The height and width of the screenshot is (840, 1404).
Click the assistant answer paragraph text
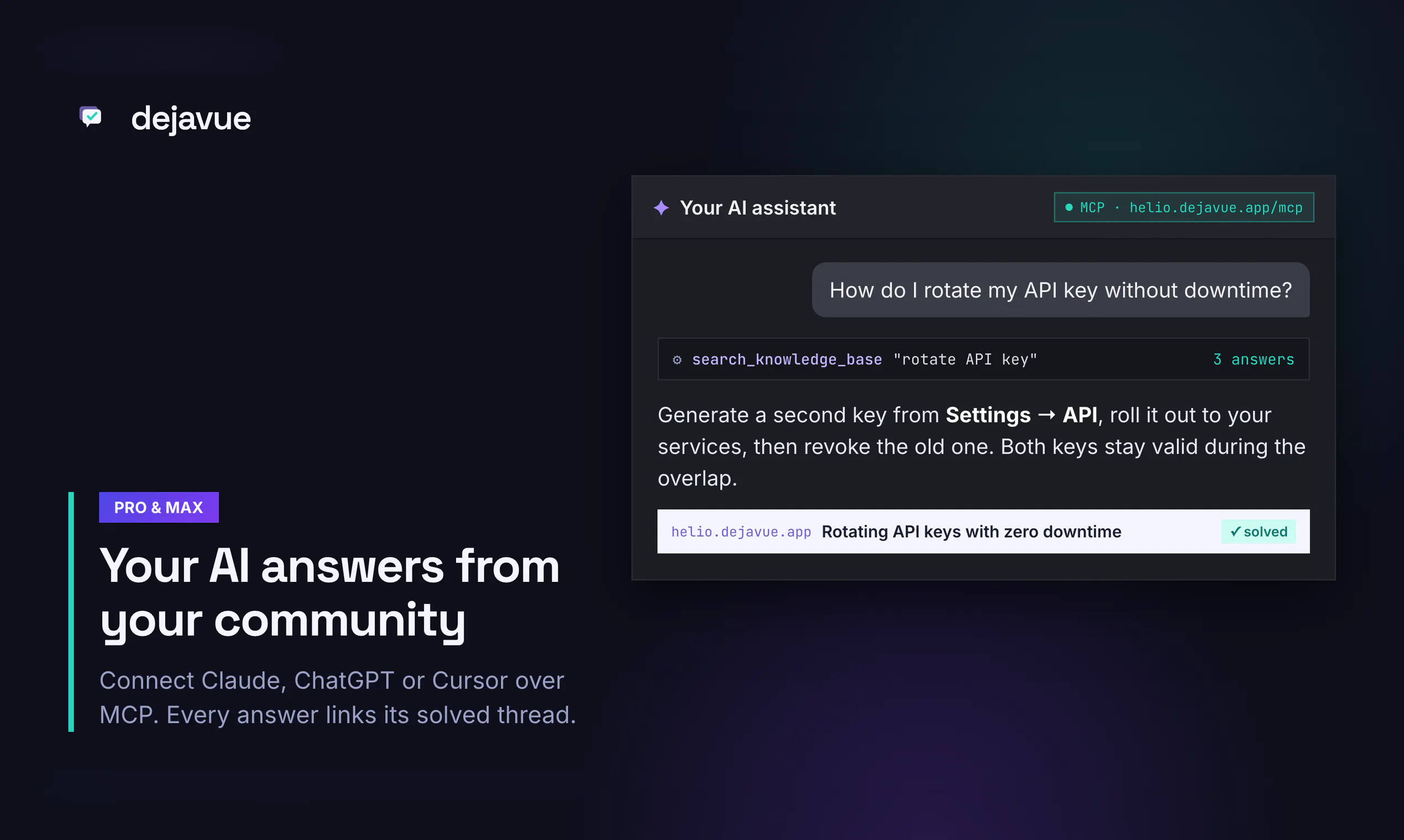coord(981,447)
